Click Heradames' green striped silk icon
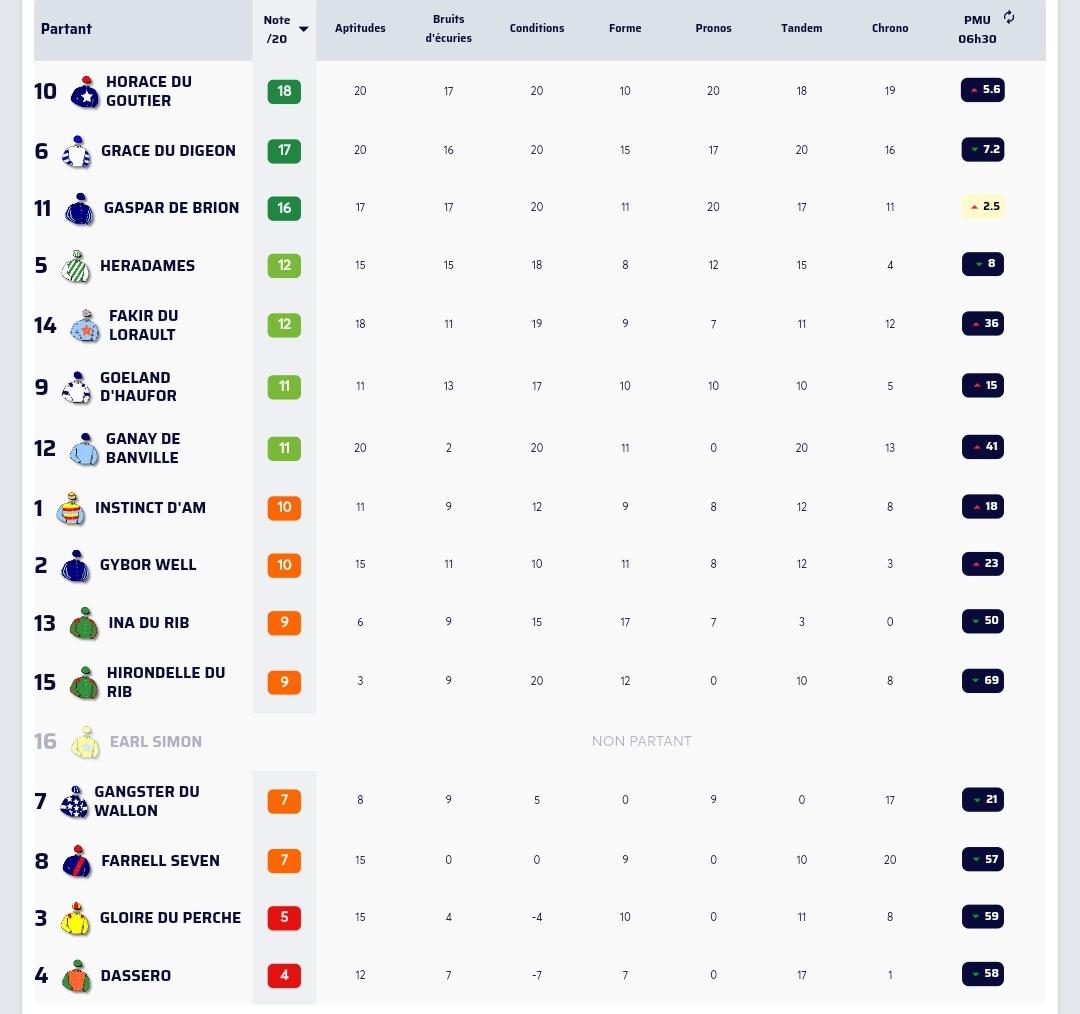The image size is (1080, 1014). pyautogui.click(x=76, y=267)
